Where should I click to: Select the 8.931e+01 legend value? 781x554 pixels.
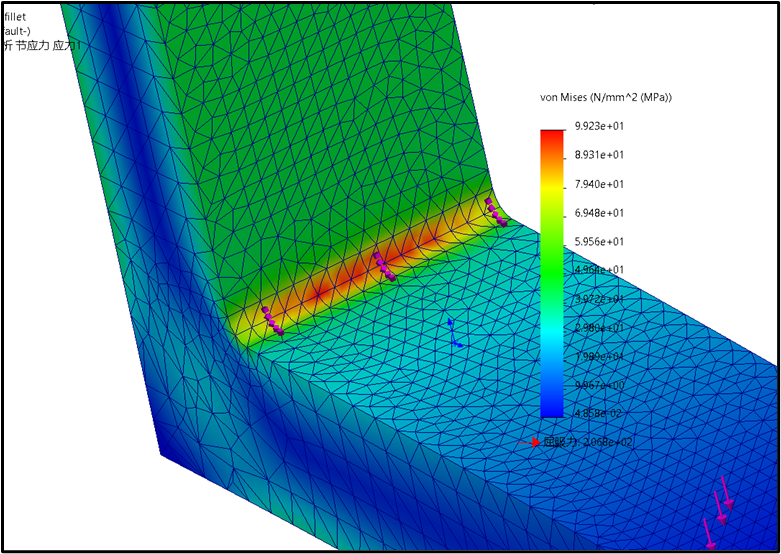pos(599,155)
